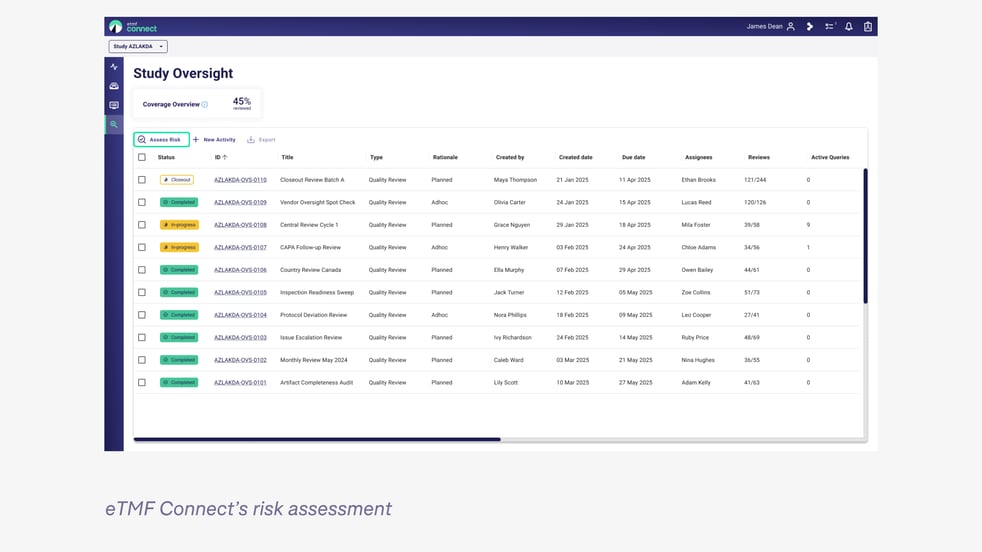The height and width of the screenshot is (552, 982).
Task: Click the Reviews column header
Action: (759, 157)
